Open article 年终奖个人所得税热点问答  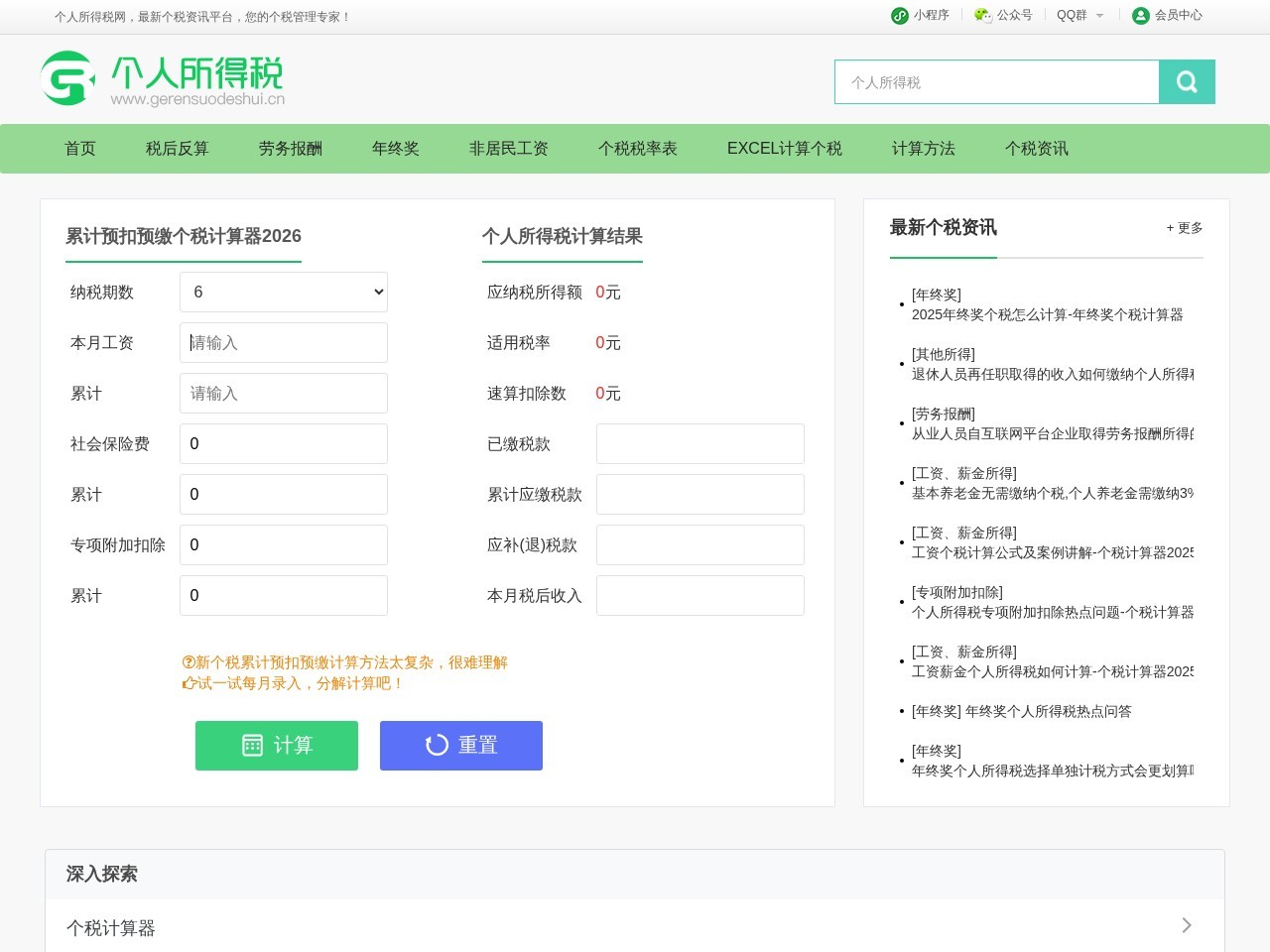click(1049, 711)
